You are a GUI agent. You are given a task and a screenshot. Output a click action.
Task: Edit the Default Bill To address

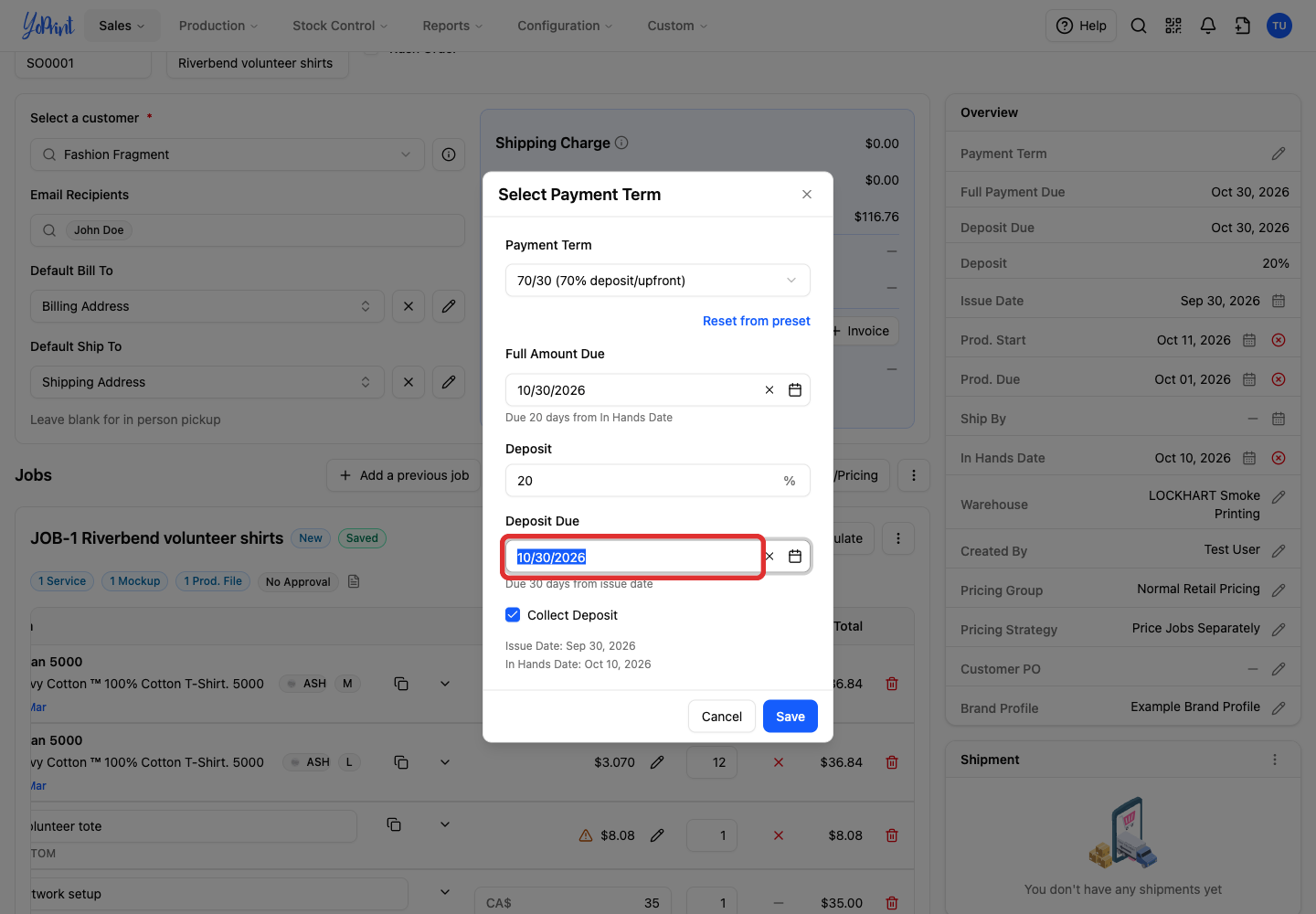(449, 306)
